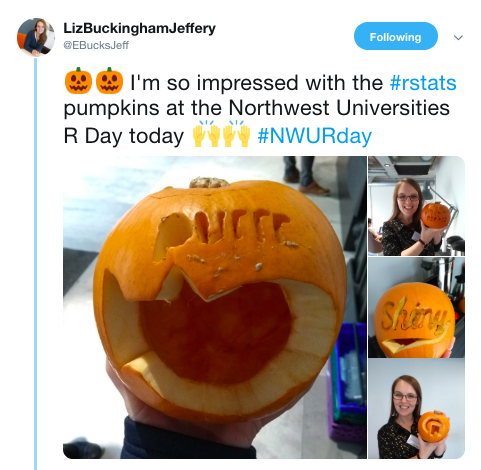Open the large carved pumpkin photo
This screenshot has height=470, width=481.
[215, 307]
